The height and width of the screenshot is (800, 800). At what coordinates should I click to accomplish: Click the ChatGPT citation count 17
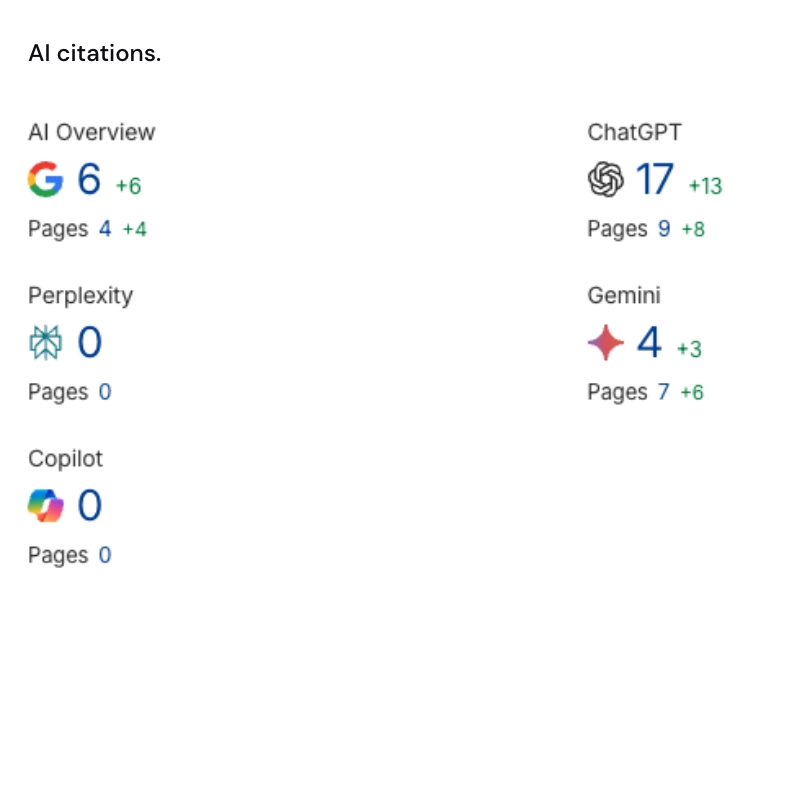click(x=655, y=179)
